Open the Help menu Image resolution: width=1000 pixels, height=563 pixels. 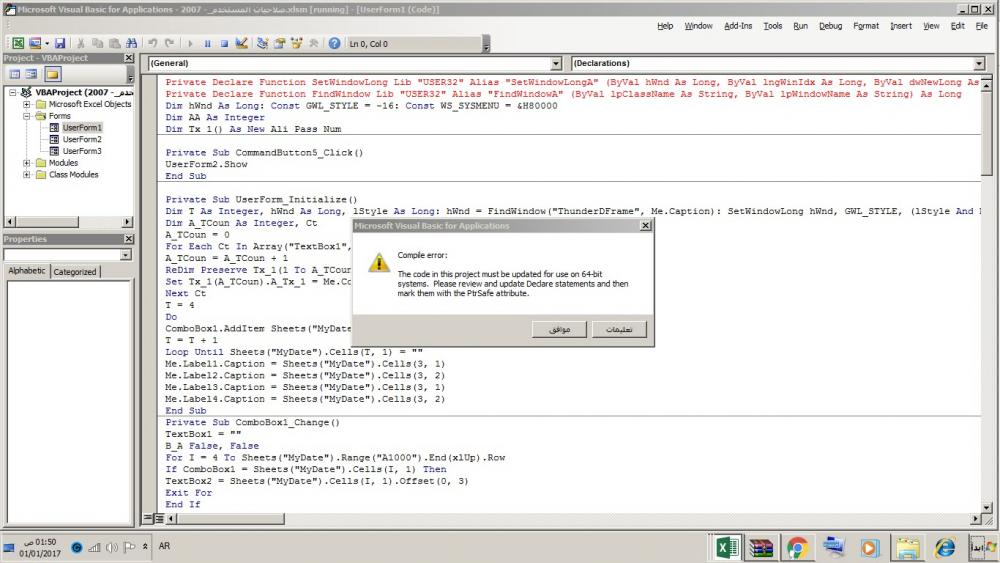[x=665, y=26]
